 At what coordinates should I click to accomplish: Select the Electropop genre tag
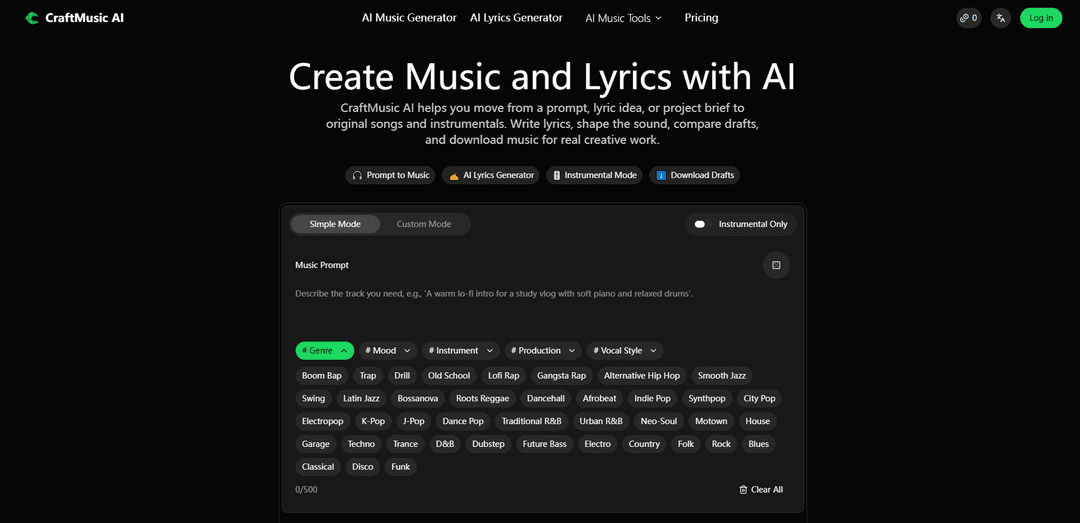(x=322, y=421)
